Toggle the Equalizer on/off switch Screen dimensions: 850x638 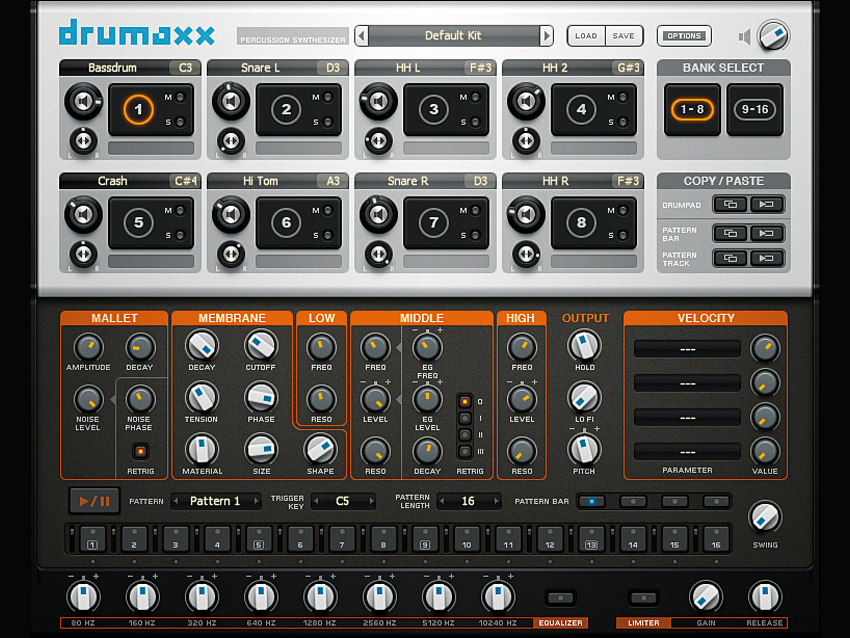click(x=561, y=598)
